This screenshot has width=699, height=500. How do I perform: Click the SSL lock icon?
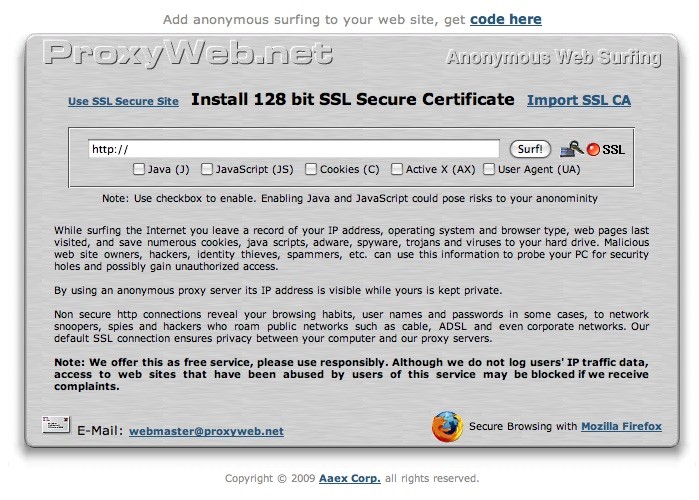click(572, 149)
